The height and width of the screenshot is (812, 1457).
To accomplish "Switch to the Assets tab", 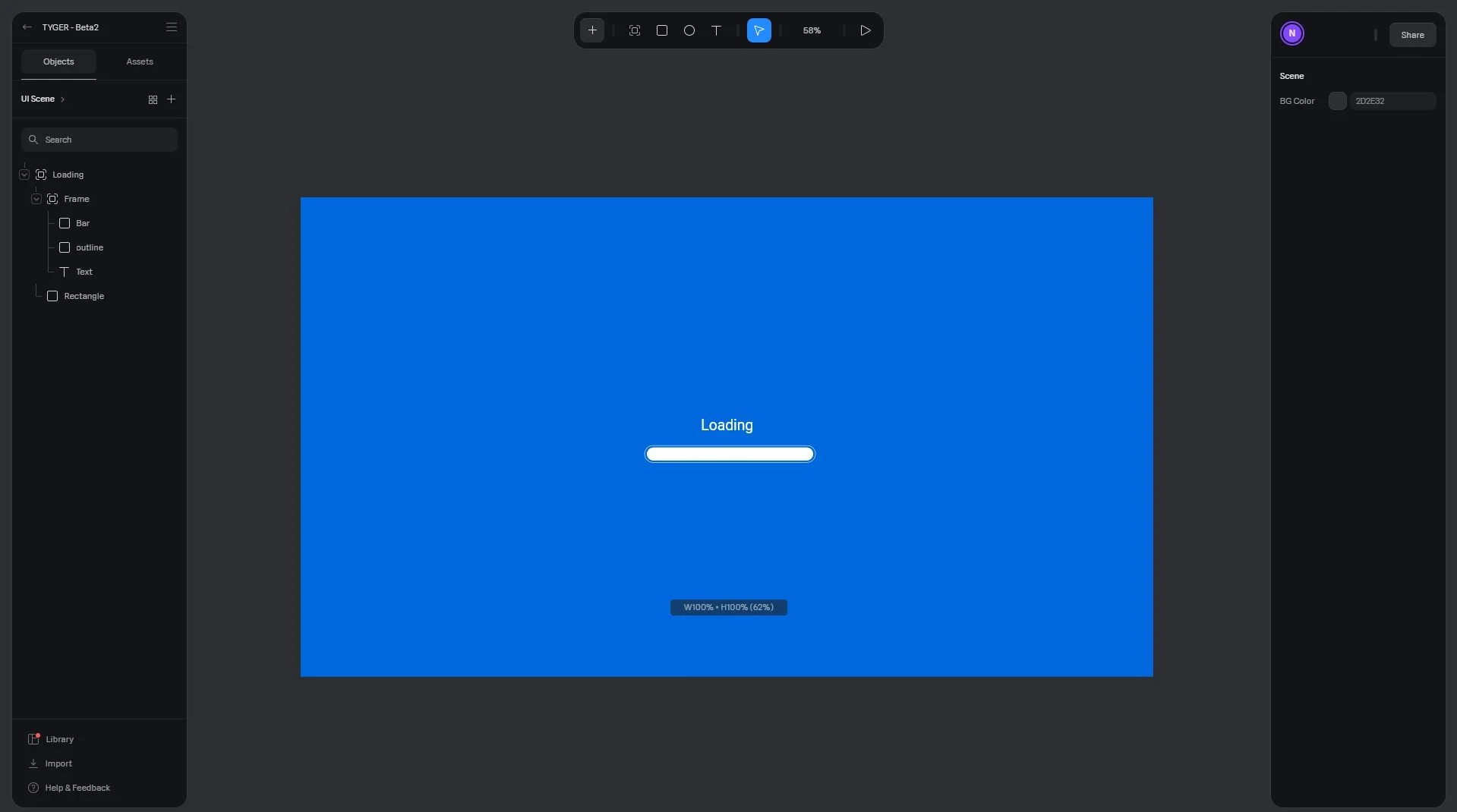I will coord(140,61).
